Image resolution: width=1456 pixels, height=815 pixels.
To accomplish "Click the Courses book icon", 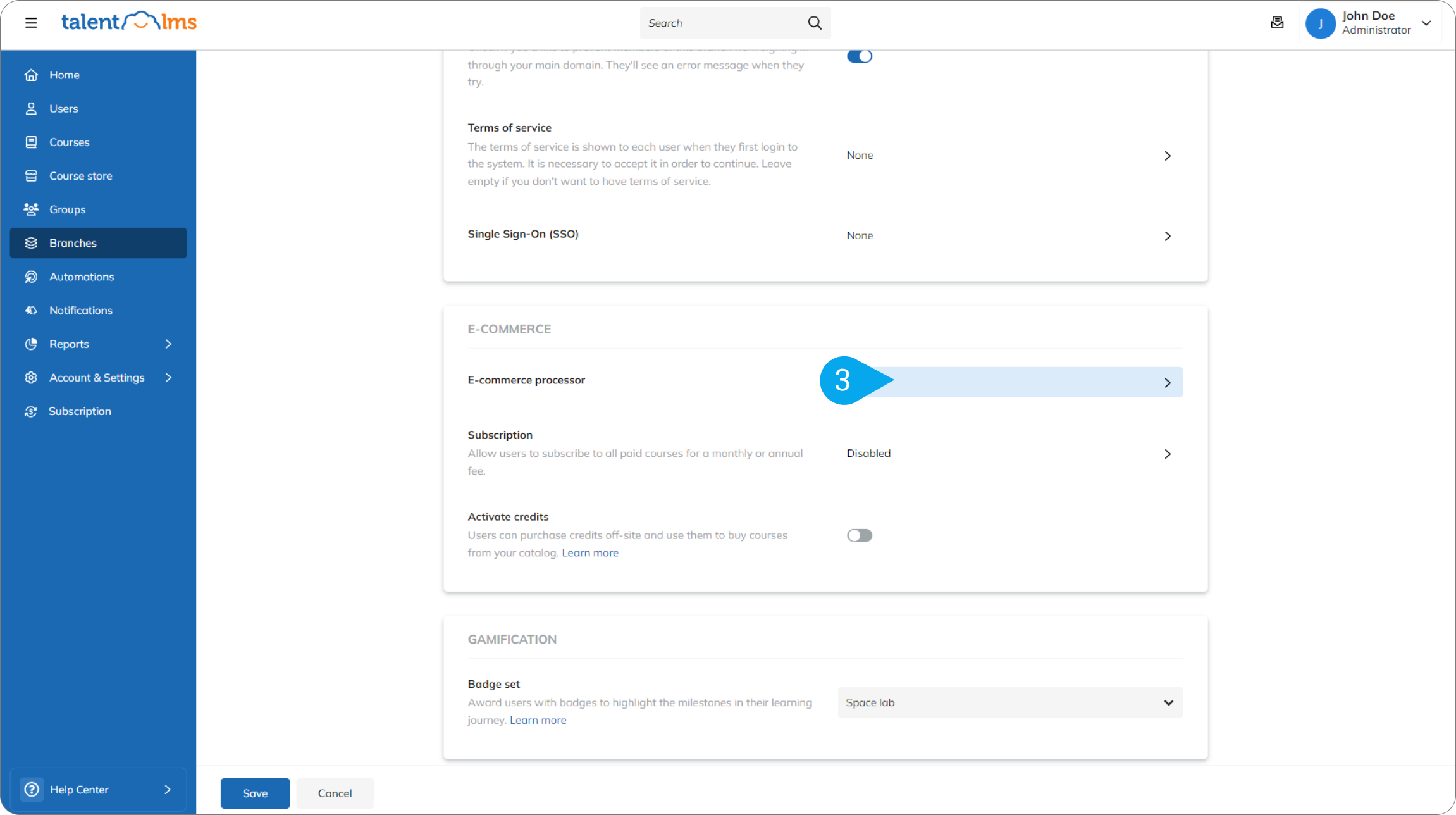I will tap(31, 142).
